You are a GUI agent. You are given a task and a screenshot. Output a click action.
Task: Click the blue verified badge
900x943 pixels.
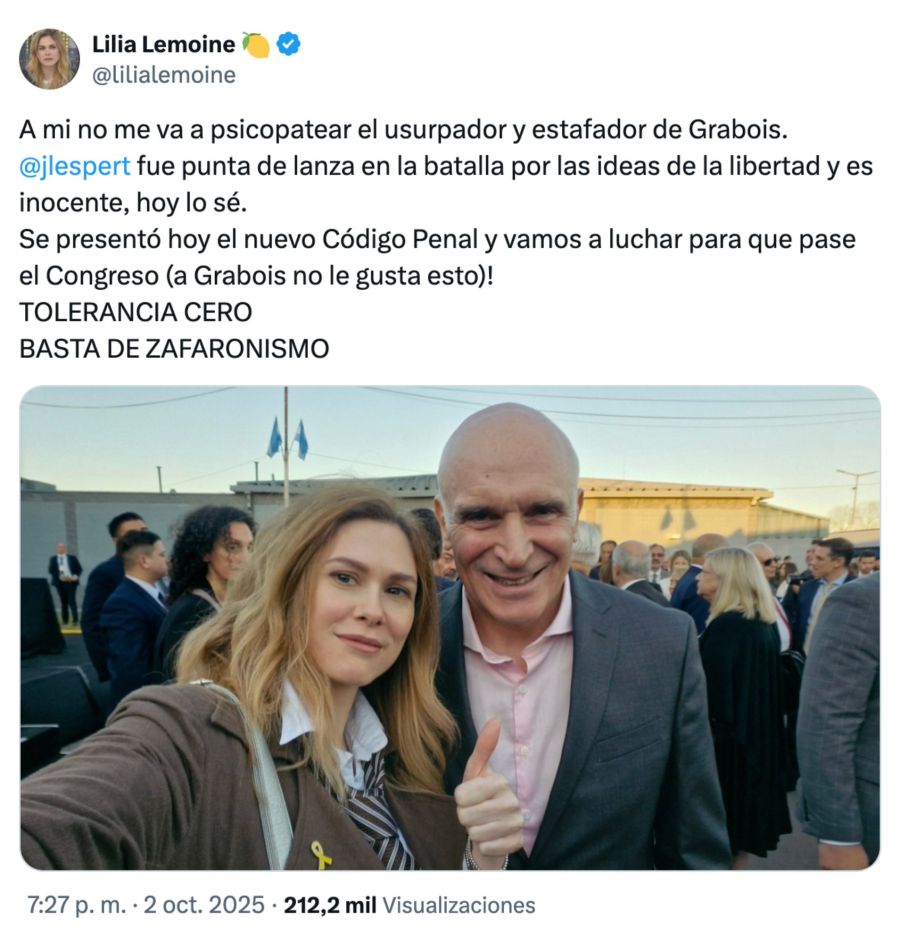tap(289, 45)
